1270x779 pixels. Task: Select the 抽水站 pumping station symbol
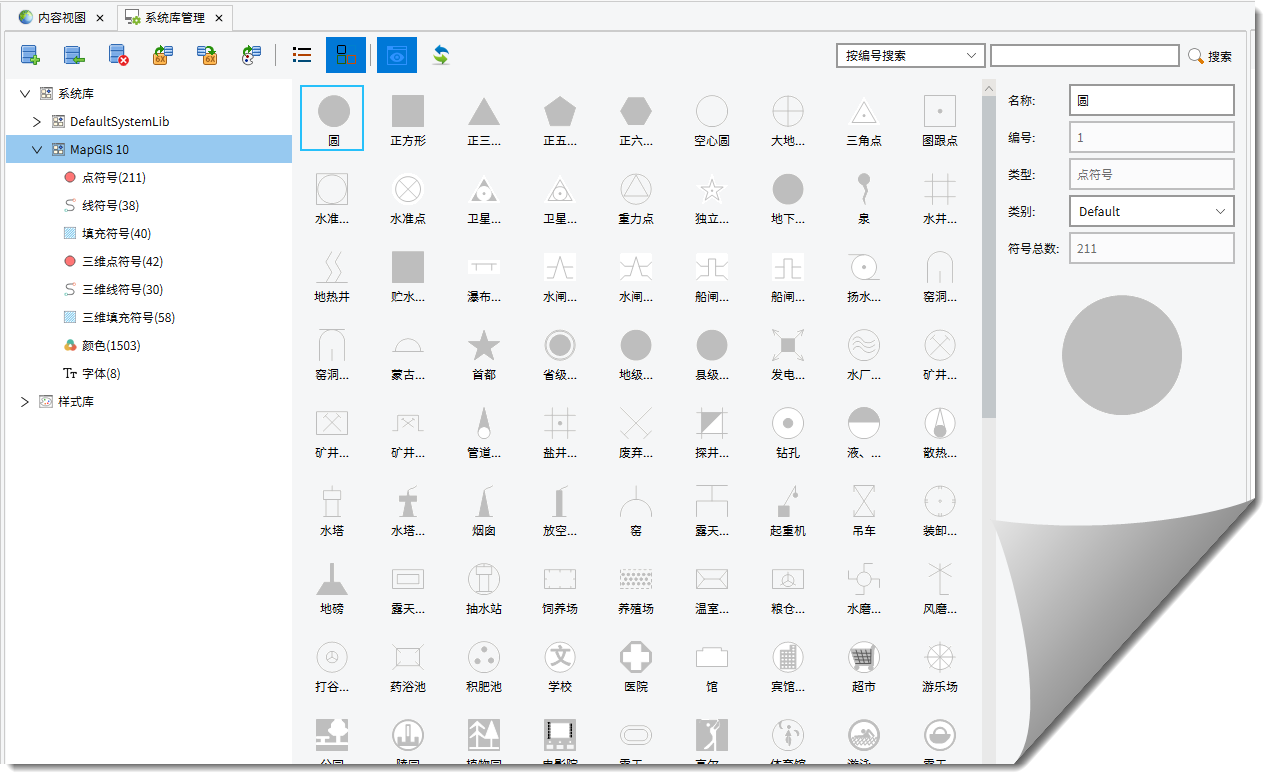click(484, 586)
